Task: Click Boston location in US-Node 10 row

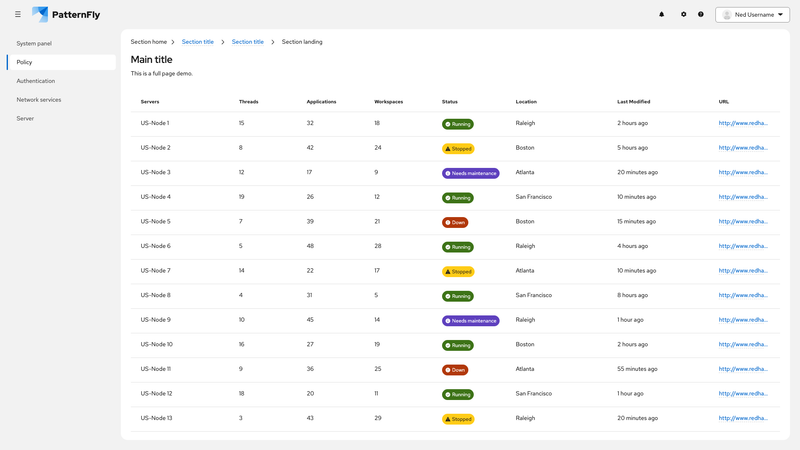Action: click(525, 344)
